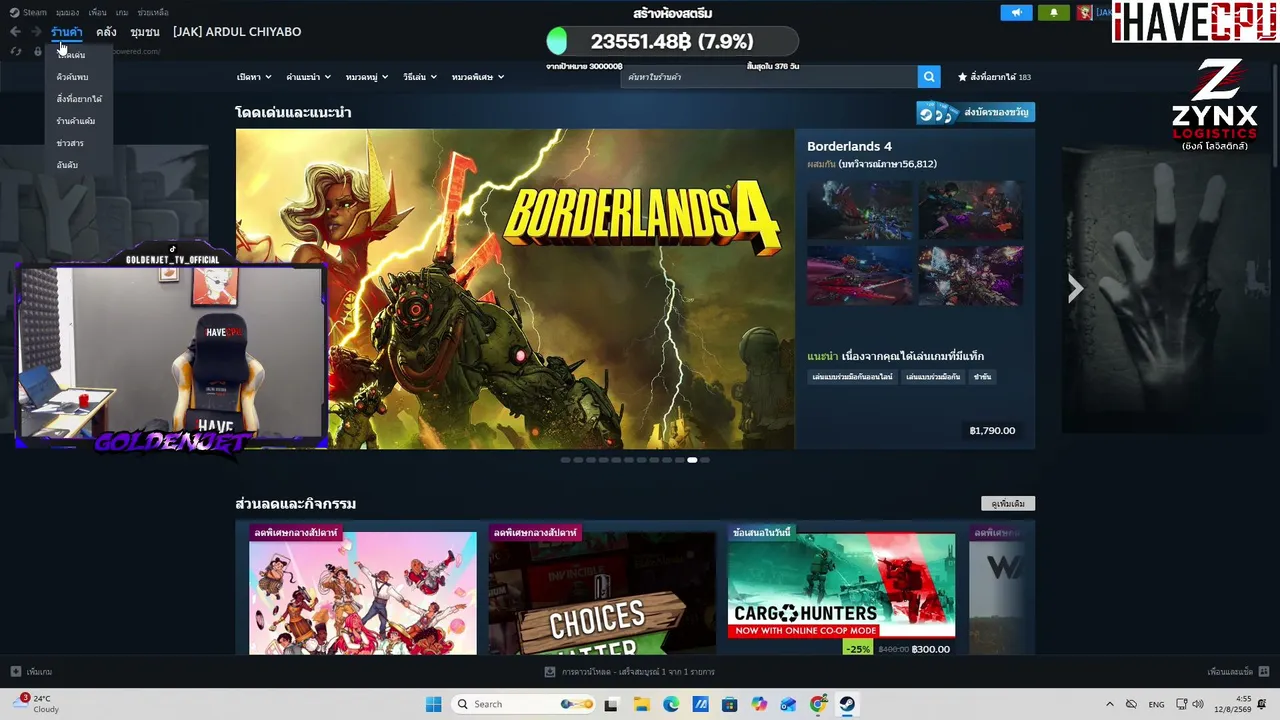
Task: Click the lock icon beside the URL
Action: pos(38,51)
